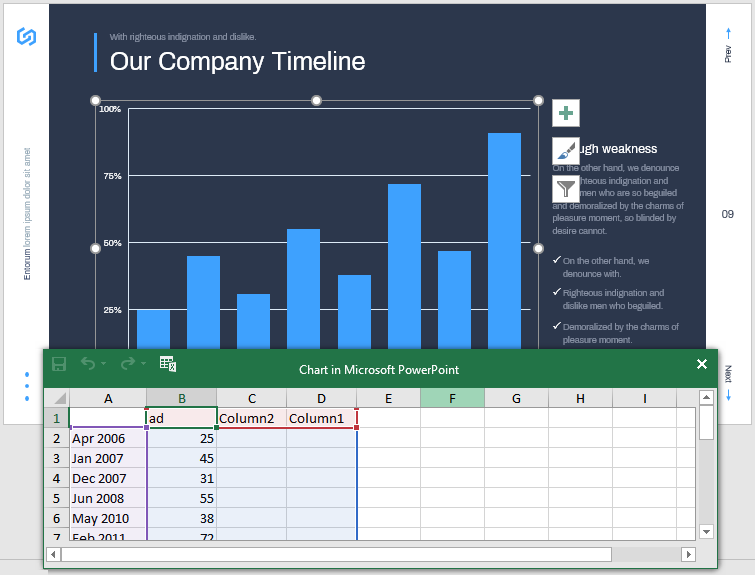Select row 4 header
The width and height of the screenshot is (755, 575).
coord(57,478)
